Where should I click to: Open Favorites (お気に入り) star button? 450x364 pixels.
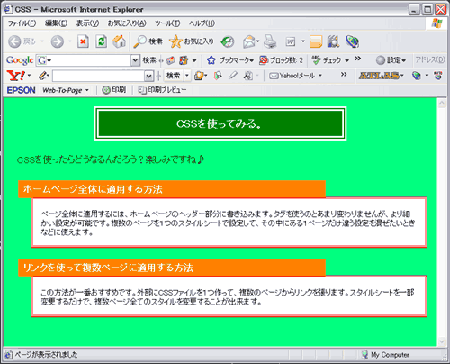(191, 42)
